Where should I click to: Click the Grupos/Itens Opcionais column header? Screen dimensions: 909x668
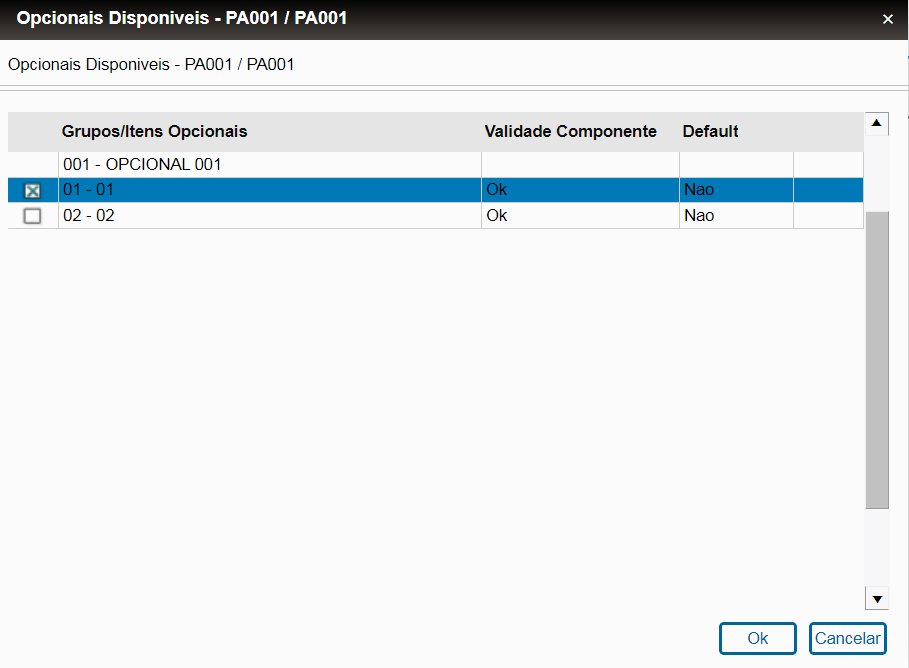pyautogui.click(x=155, y=132)
